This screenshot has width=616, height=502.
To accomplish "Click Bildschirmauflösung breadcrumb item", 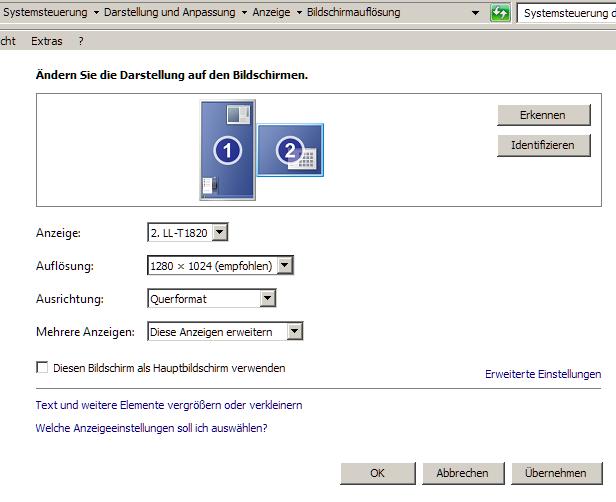I will (x=354, y=12).
